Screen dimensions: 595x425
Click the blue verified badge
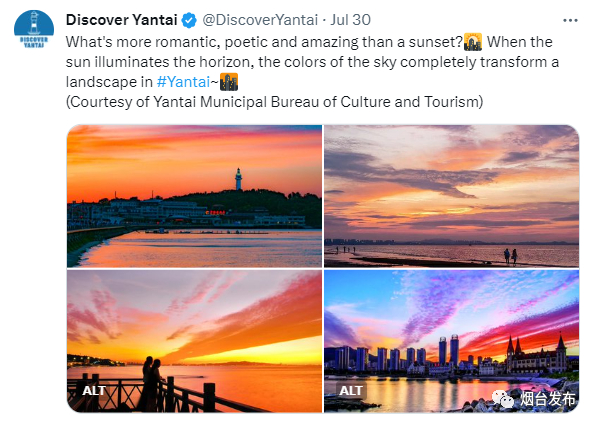click(x=189, y=20)
